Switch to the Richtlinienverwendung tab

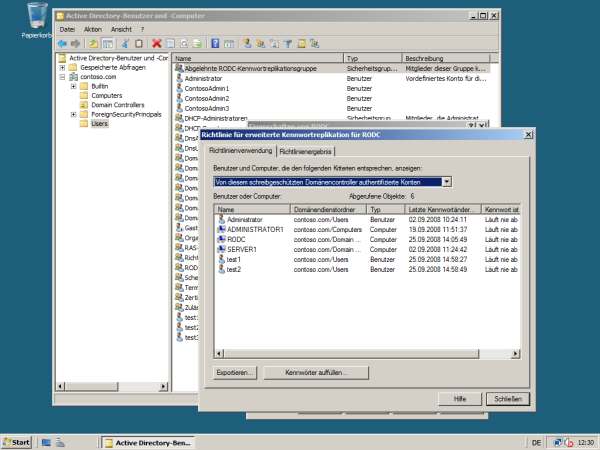click(241, 151)
